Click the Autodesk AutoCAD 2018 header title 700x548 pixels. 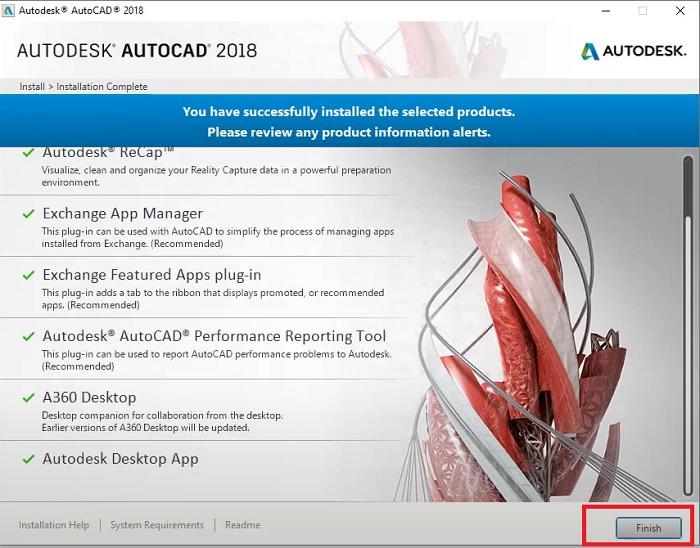[x=138, y=50]
